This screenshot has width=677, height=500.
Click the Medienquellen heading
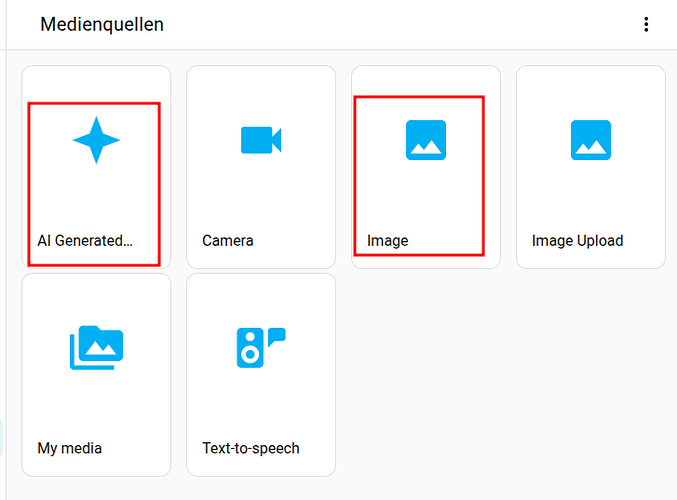click(102, 24)
